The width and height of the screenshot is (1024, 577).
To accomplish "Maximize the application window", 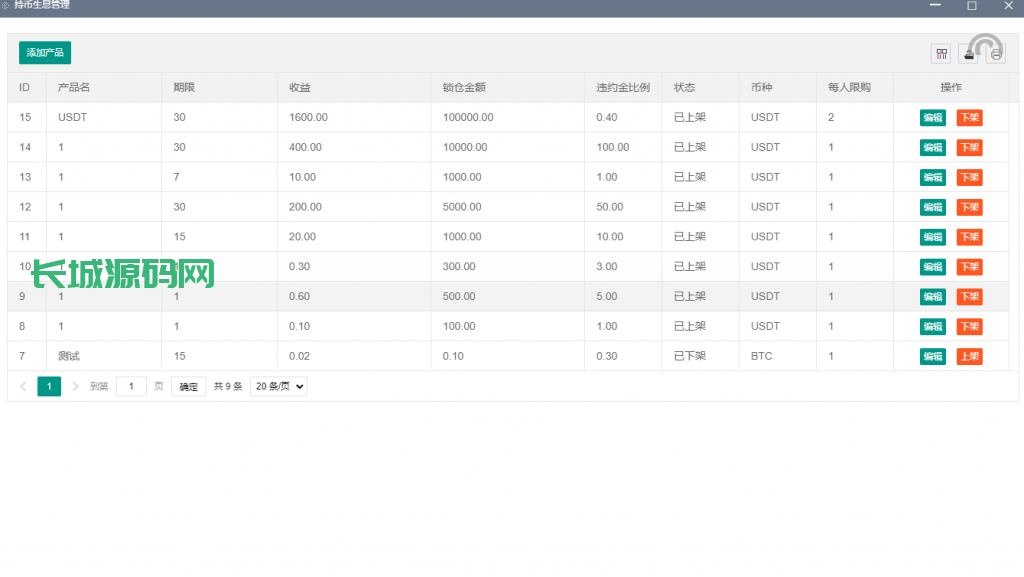I will pos(971,6).
